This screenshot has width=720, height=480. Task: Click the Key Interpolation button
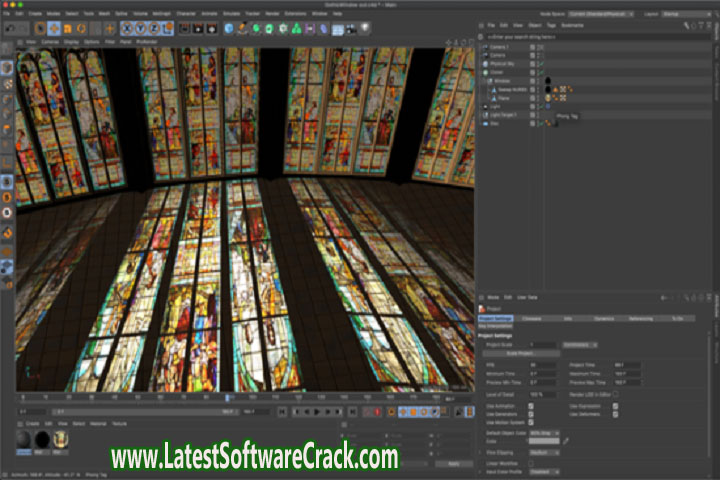tap(495, 326)
